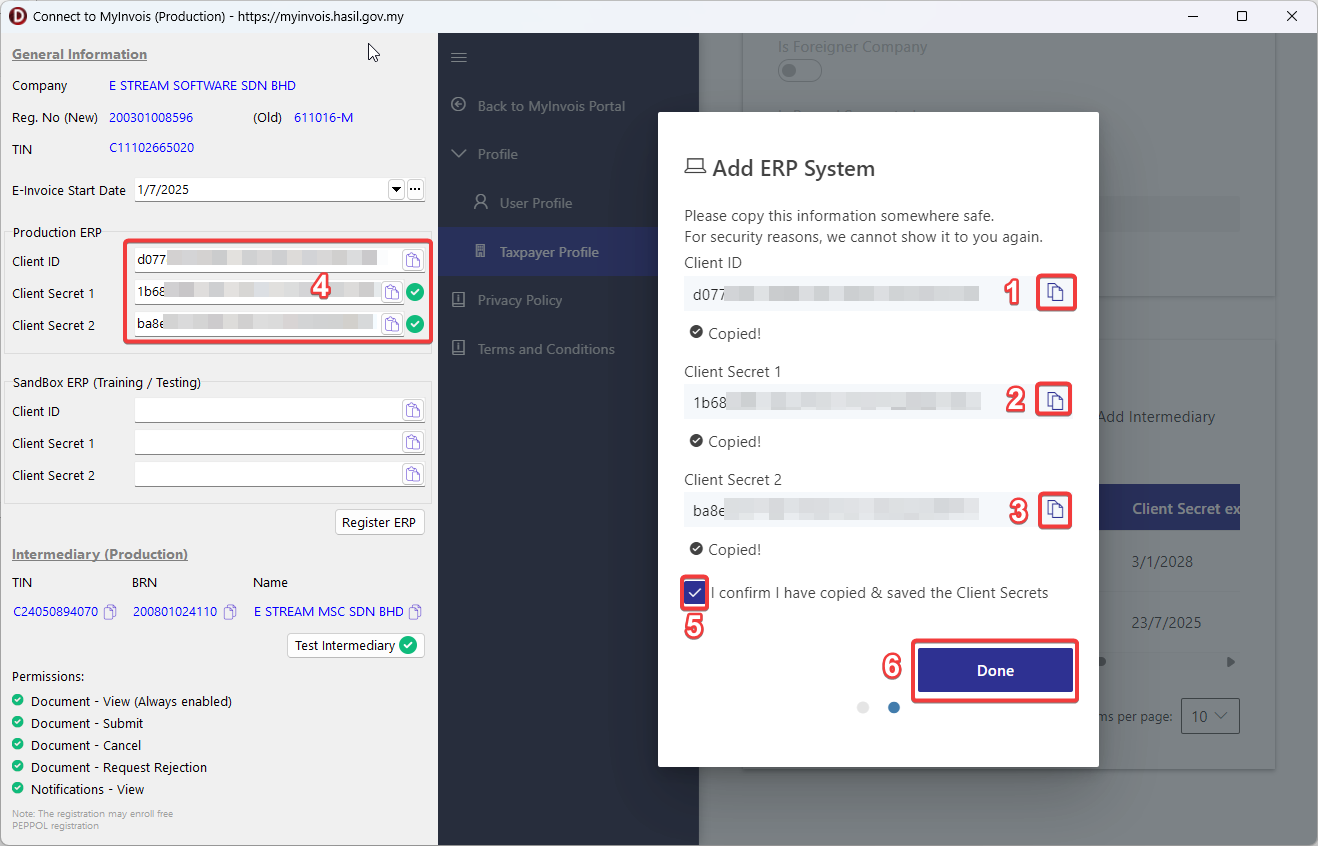Paste into Production Client Secret 1 field
Viewport: 1318px width, 846px height.
pos(392,292)
